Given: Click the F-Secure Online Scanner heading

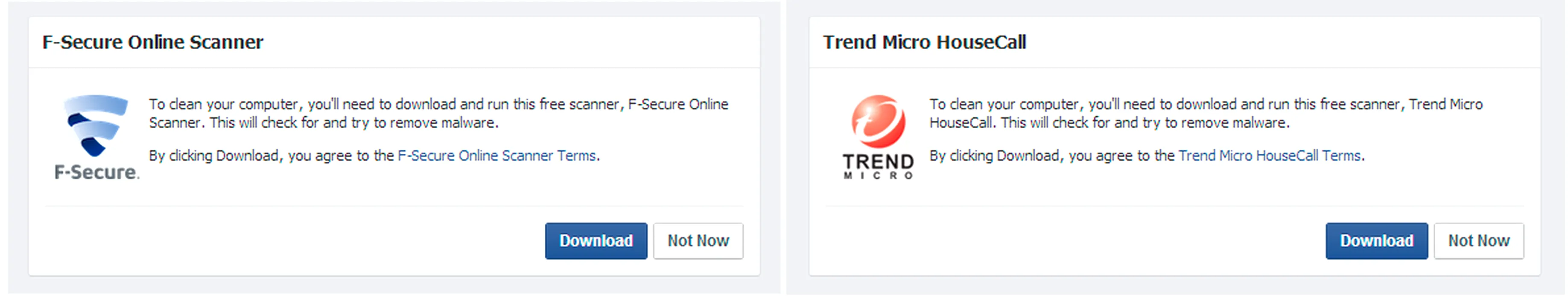Looking at the screenshot, I should pos(153,42).
